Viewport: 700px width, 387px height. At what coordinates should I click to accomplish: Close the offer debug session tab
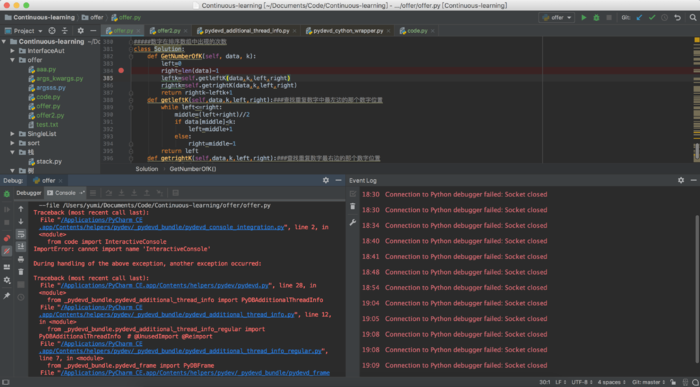pos(60,181)
